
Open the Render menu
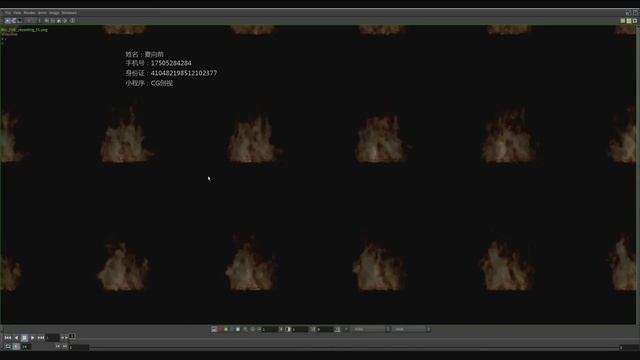(x=29, y=13)
